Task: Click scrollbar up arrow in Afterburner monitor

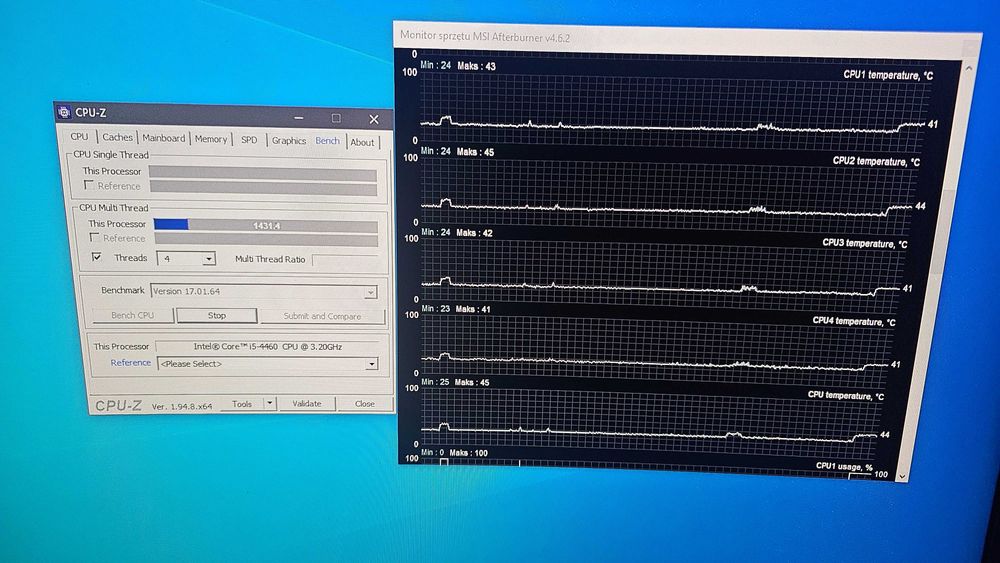Action: (969, 68)
